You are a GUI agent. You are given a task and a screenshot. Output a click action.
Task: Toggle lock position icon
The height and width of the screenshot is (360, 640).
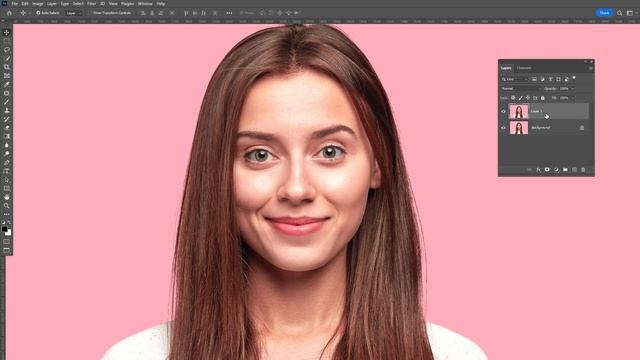click(528, 98)
